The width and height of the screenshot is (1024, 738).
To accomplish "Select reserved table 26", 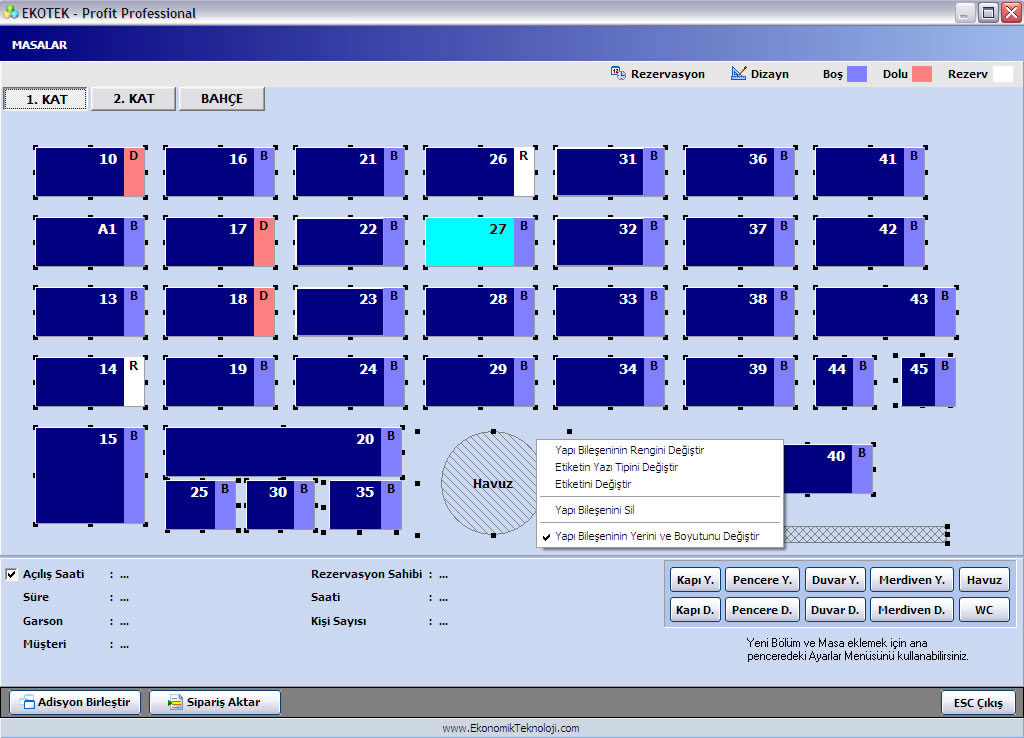I will tap(480, 172).
